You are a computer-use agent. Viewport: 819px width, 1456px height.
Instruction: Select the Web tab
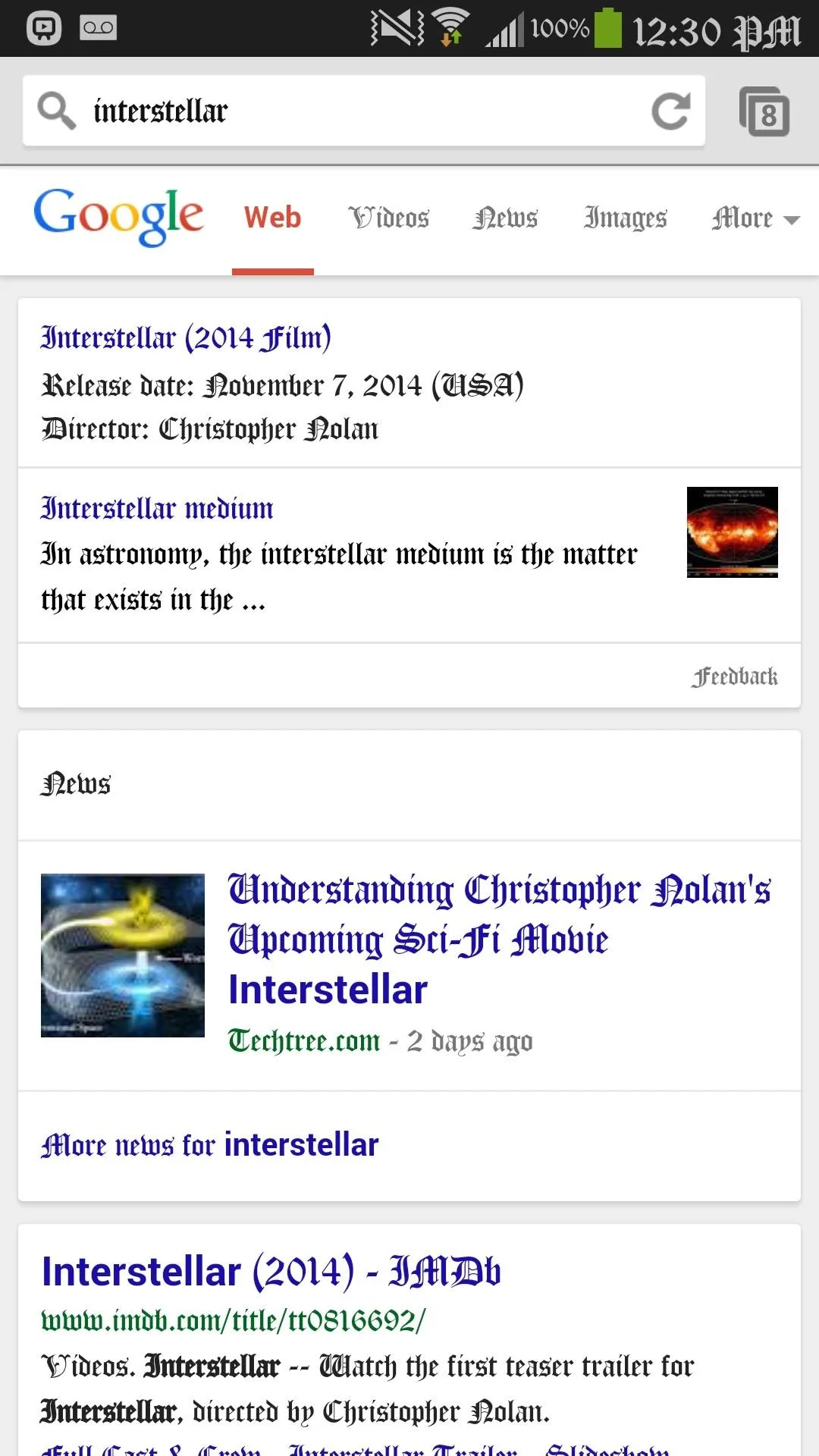coord(273,218)
